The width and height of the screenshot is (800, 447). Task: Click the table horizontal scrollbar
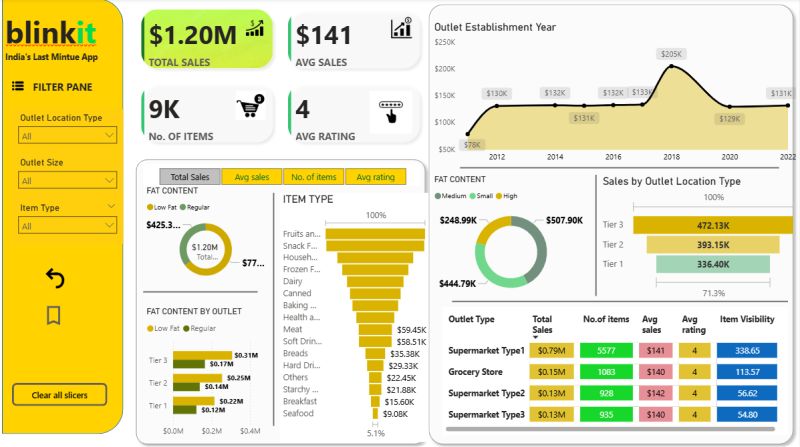(x=610, y=429)
